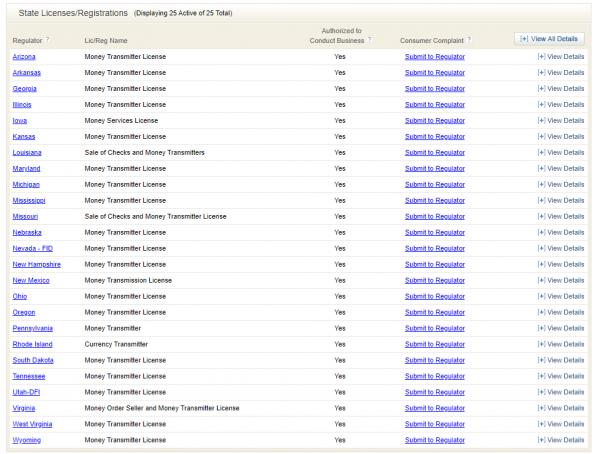Expand View Details for Georgia row

(561, 89)
